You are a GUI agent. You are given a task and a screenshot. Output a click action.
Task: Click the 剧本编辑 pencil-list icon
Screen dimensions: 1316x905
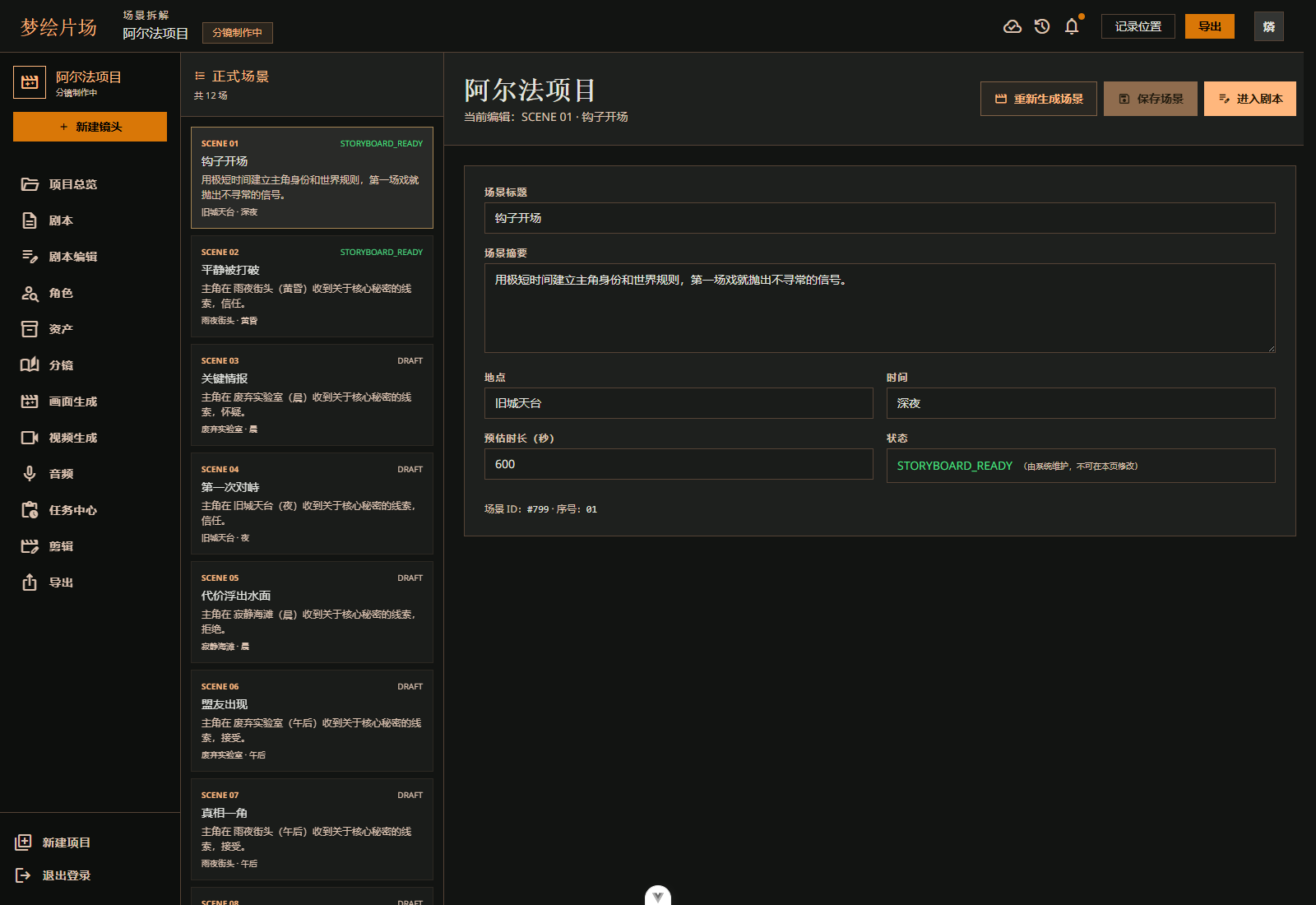click(30, 257)
